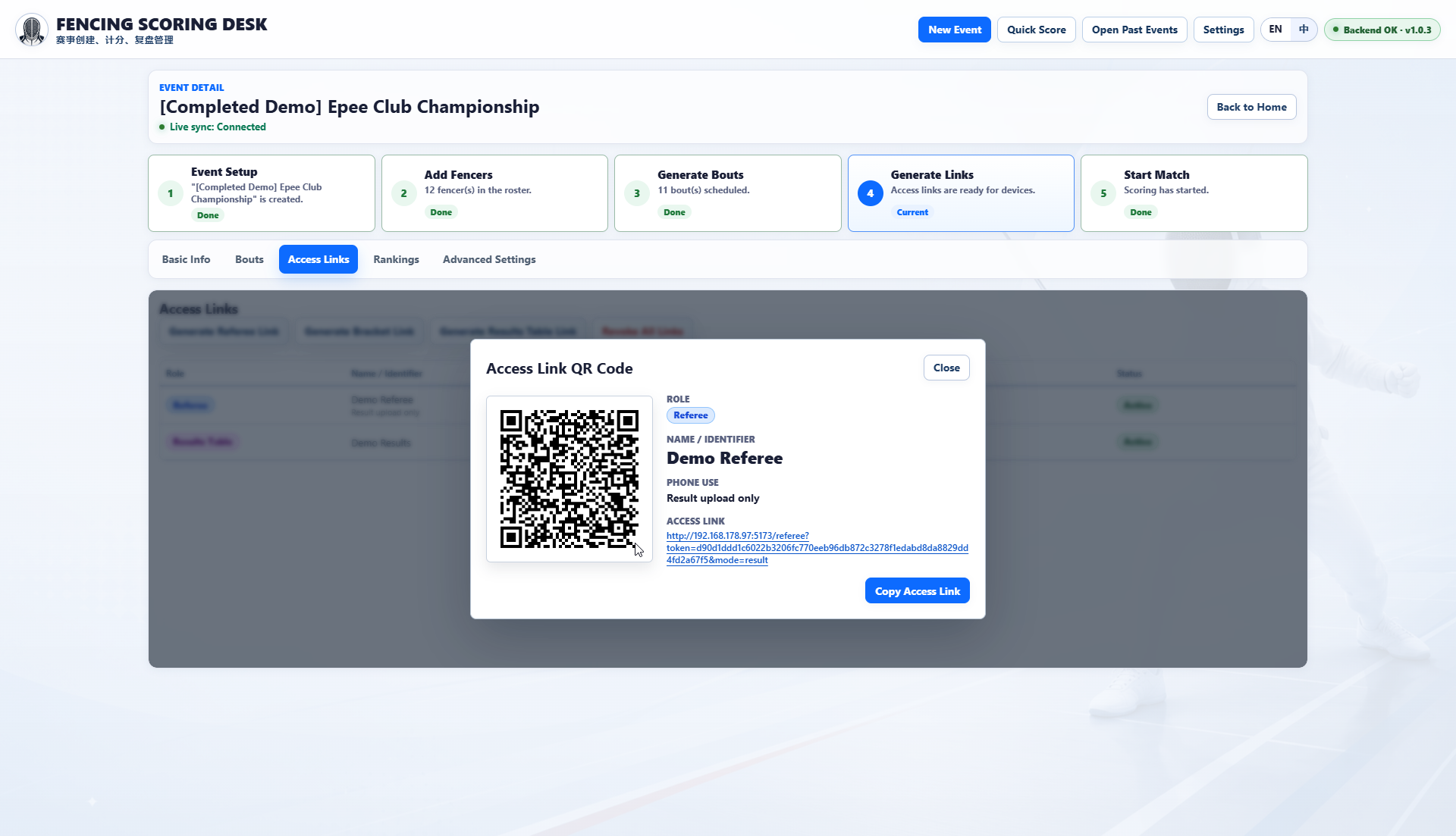Select step 3 Generate Bouts card
The width and height of the screenshot is (1456, 836).
coord(727,193)
